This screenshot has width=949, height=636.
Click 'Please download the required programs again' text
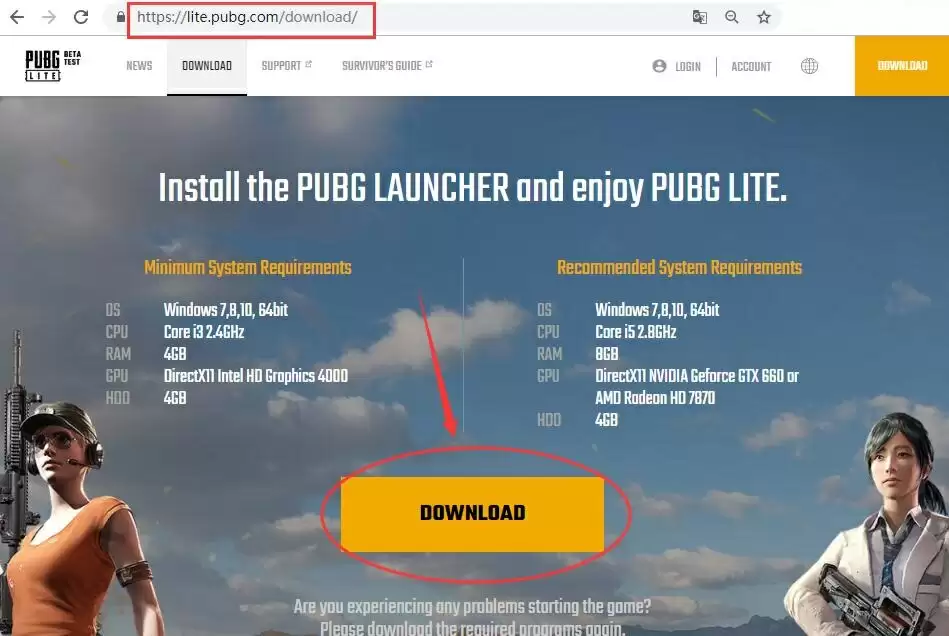(x=472, y=628)
